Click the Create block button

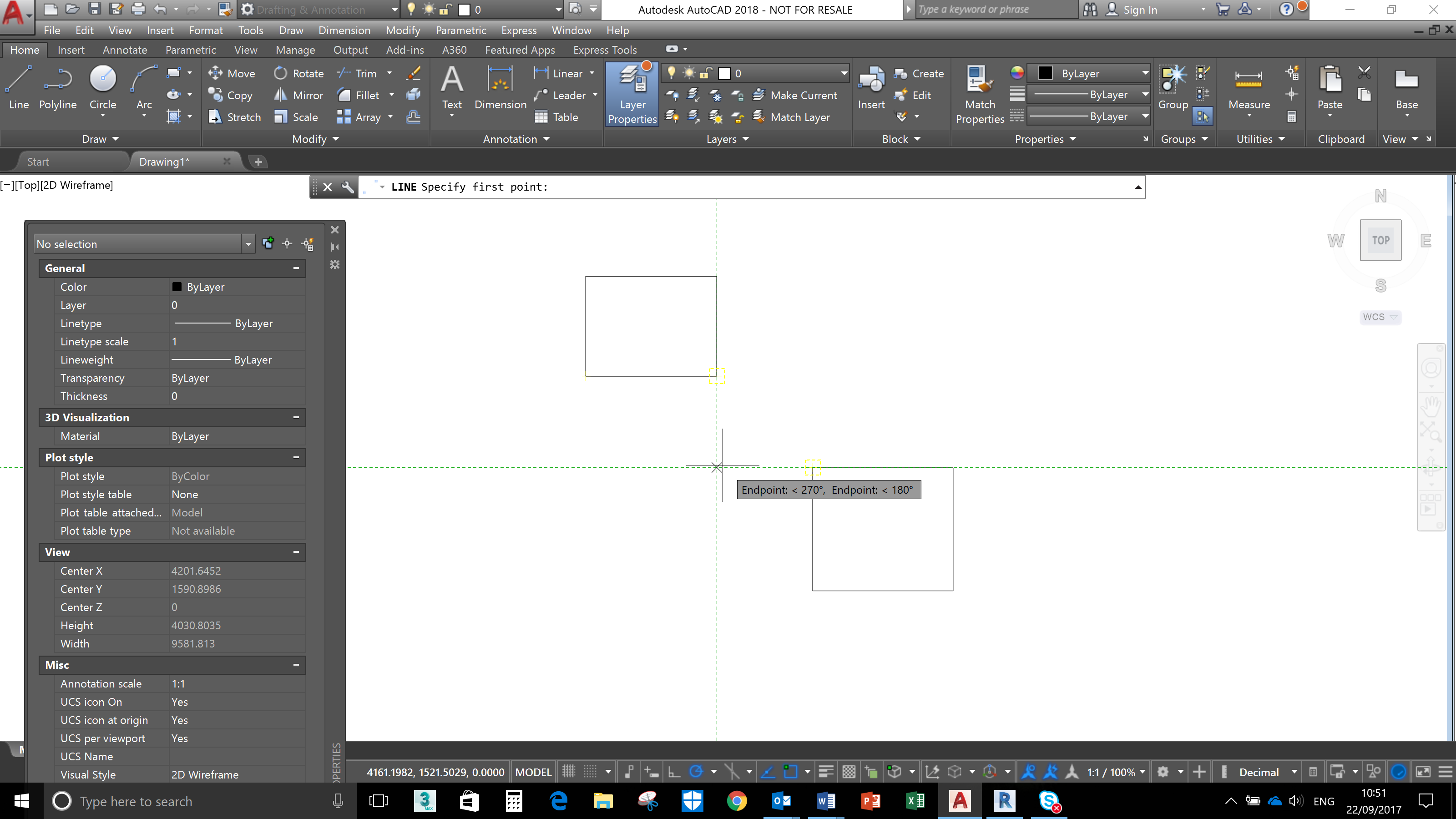pyautogui.click(x=919, y=73)
